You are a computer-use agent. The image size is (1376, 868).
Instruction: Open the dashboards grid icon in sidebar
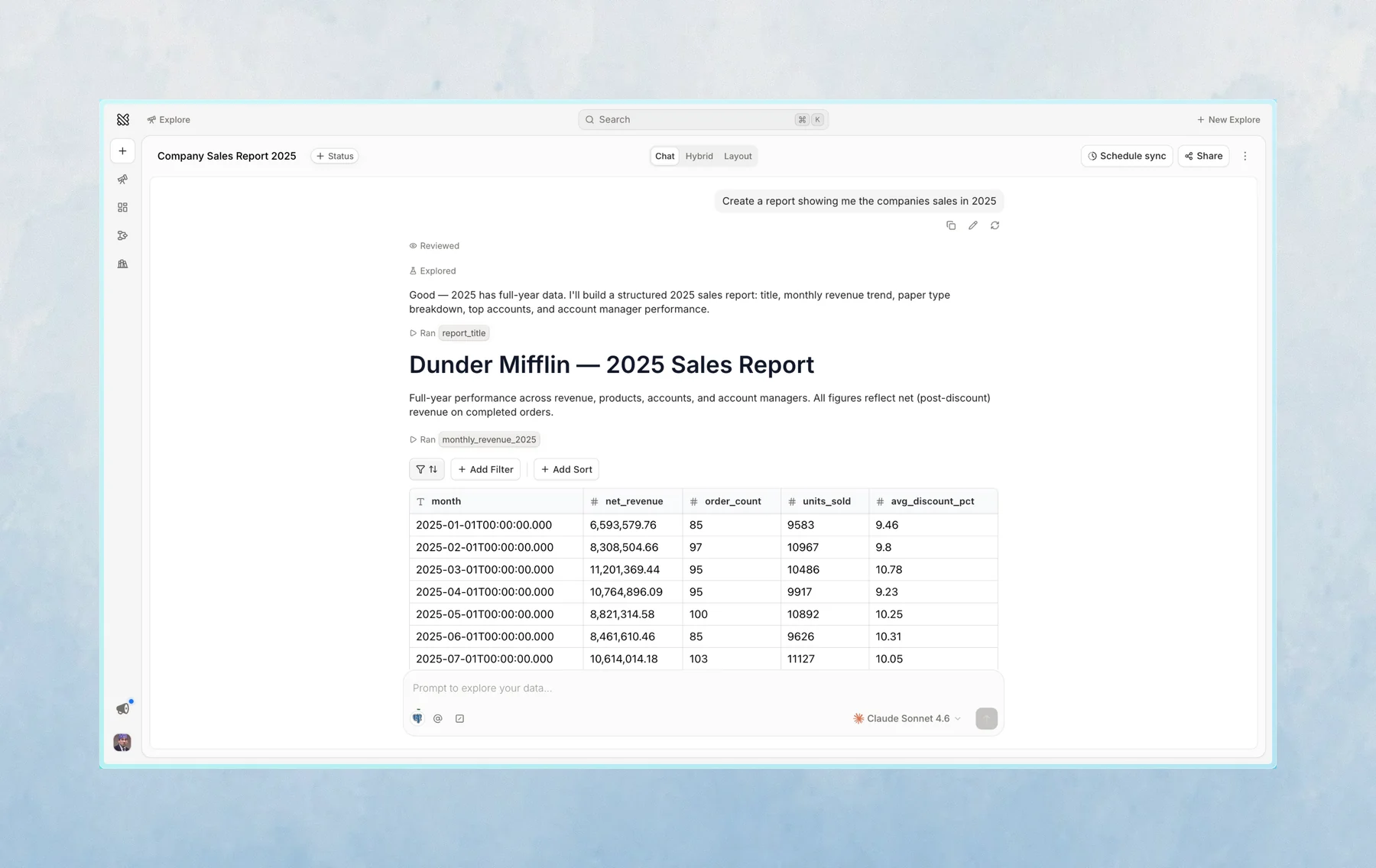click(122, 208)
